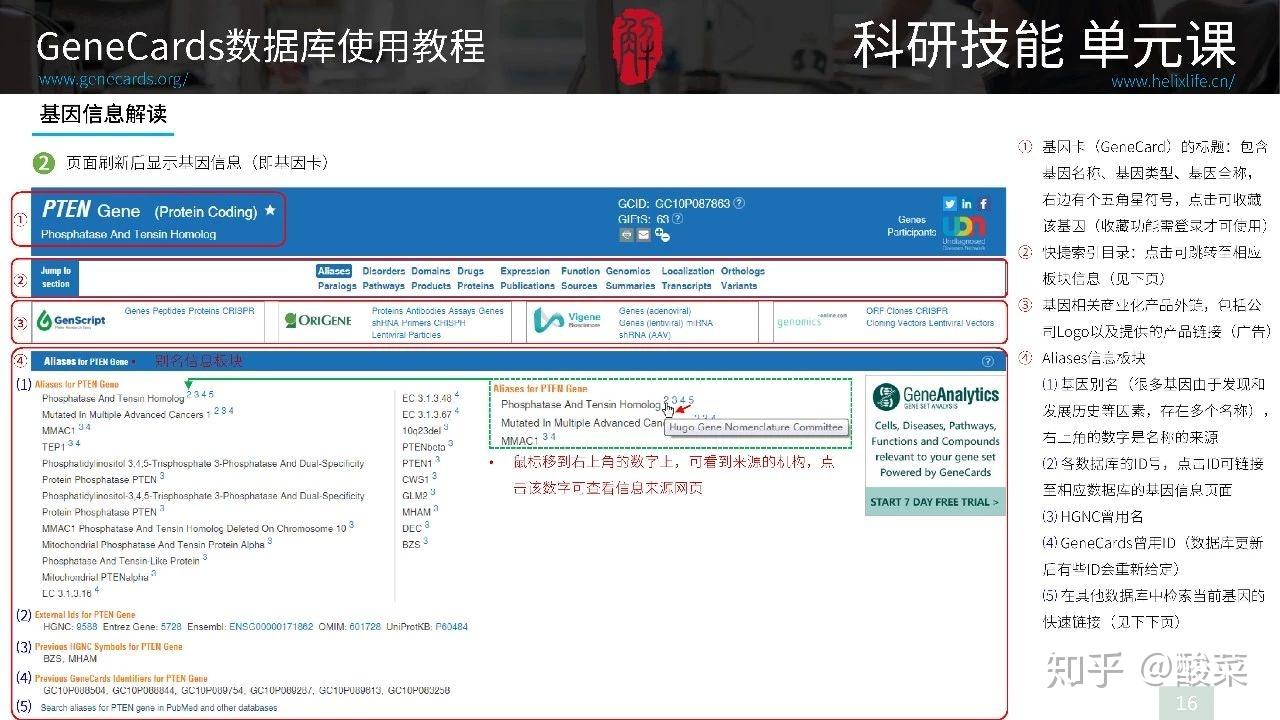
Task: Open the UDN Undiagnosed Diseases Network logo
Action: (x=965, y=228)
